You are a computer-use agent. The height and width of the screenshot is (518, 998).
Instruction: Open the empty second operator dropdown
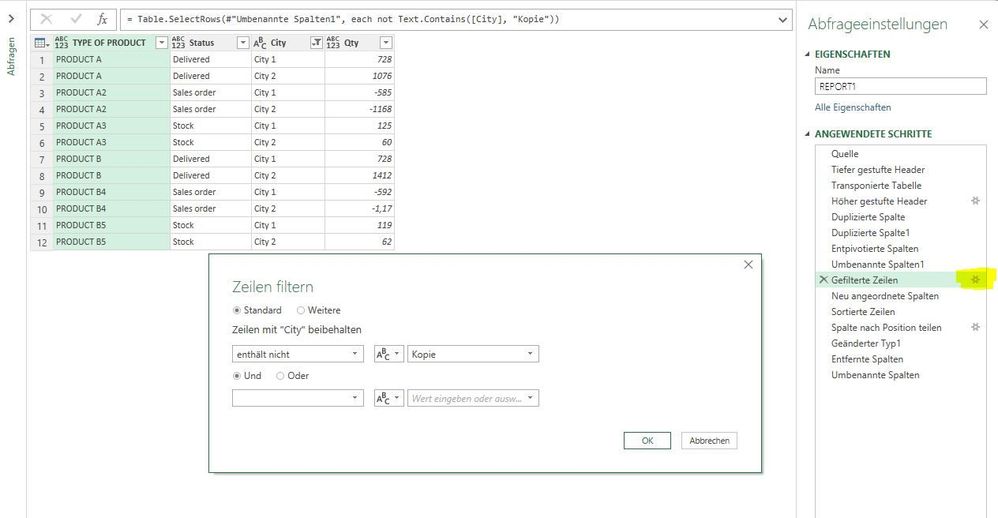tap(298, 398)
